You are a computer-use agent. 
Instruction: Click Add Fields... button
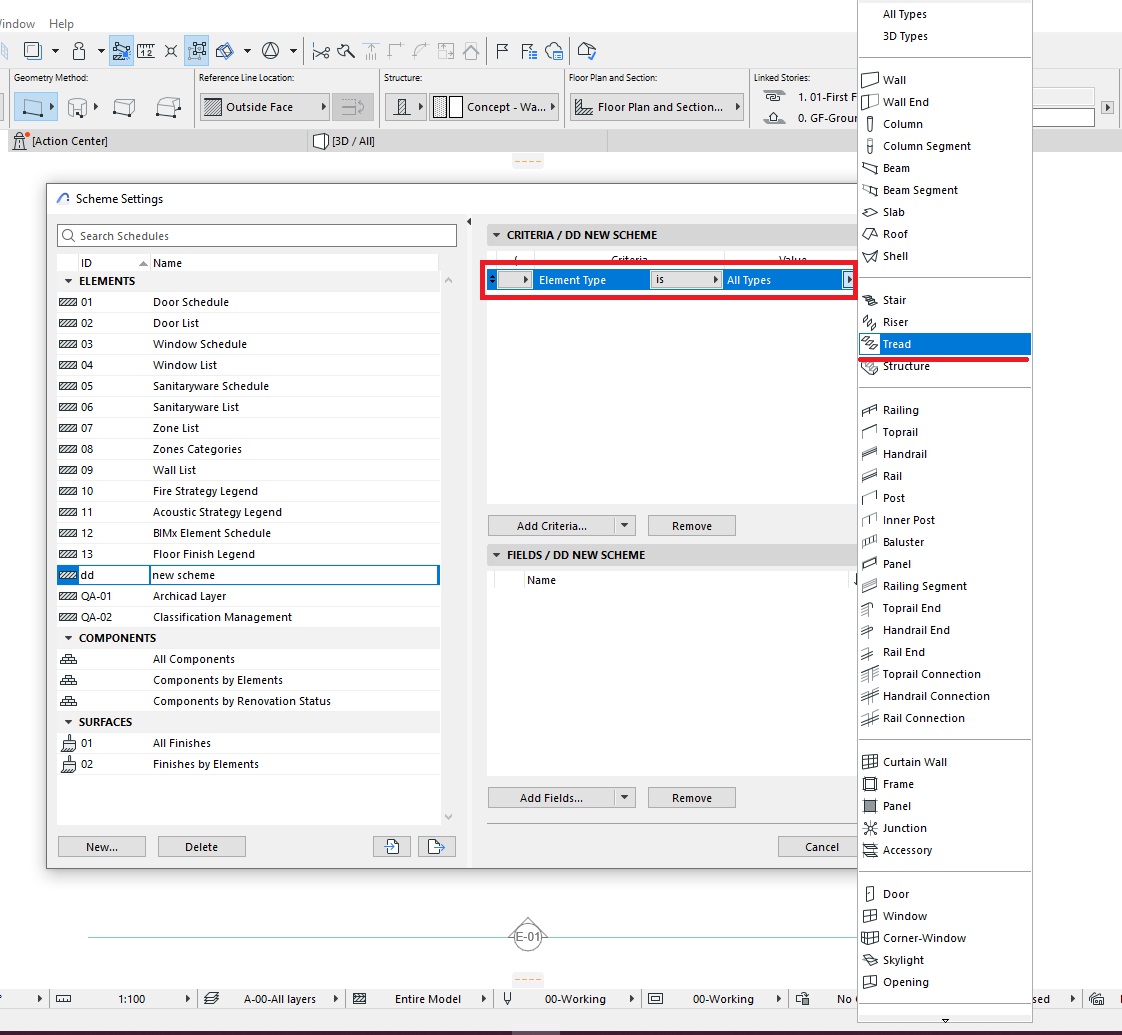[x=551, y=797]
